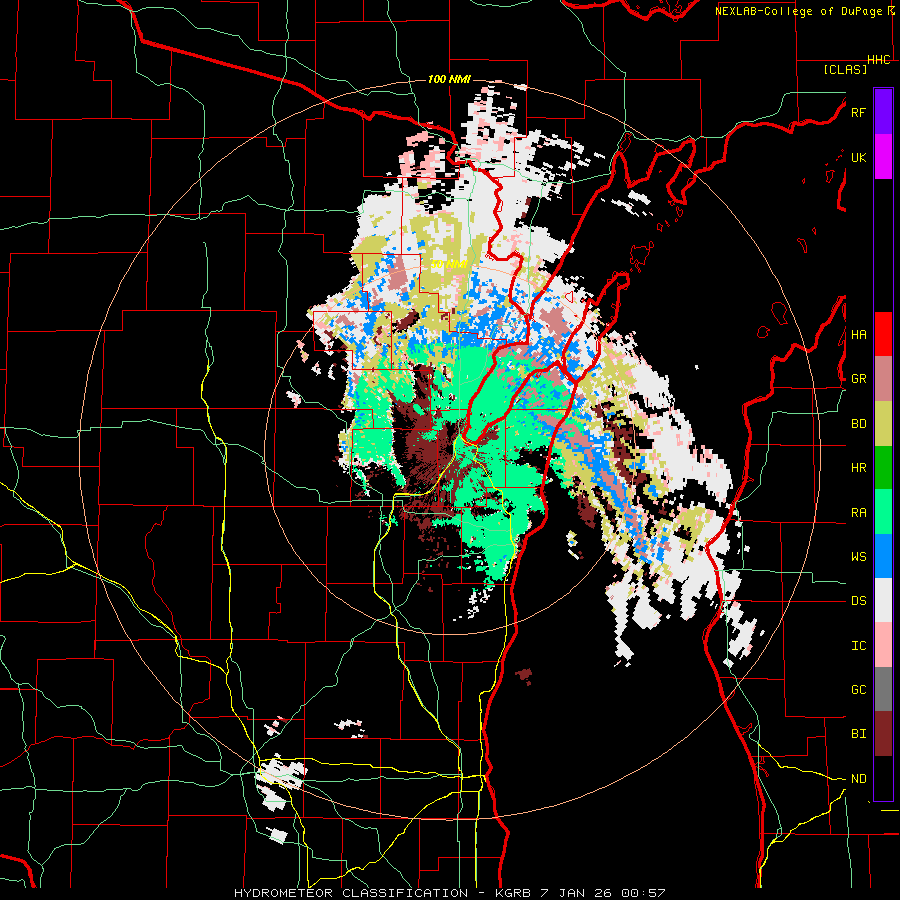The image size is (900, 900).
Task: Select the 'HR' legend label
Action: pyautogui.click(x=858, y=468)
